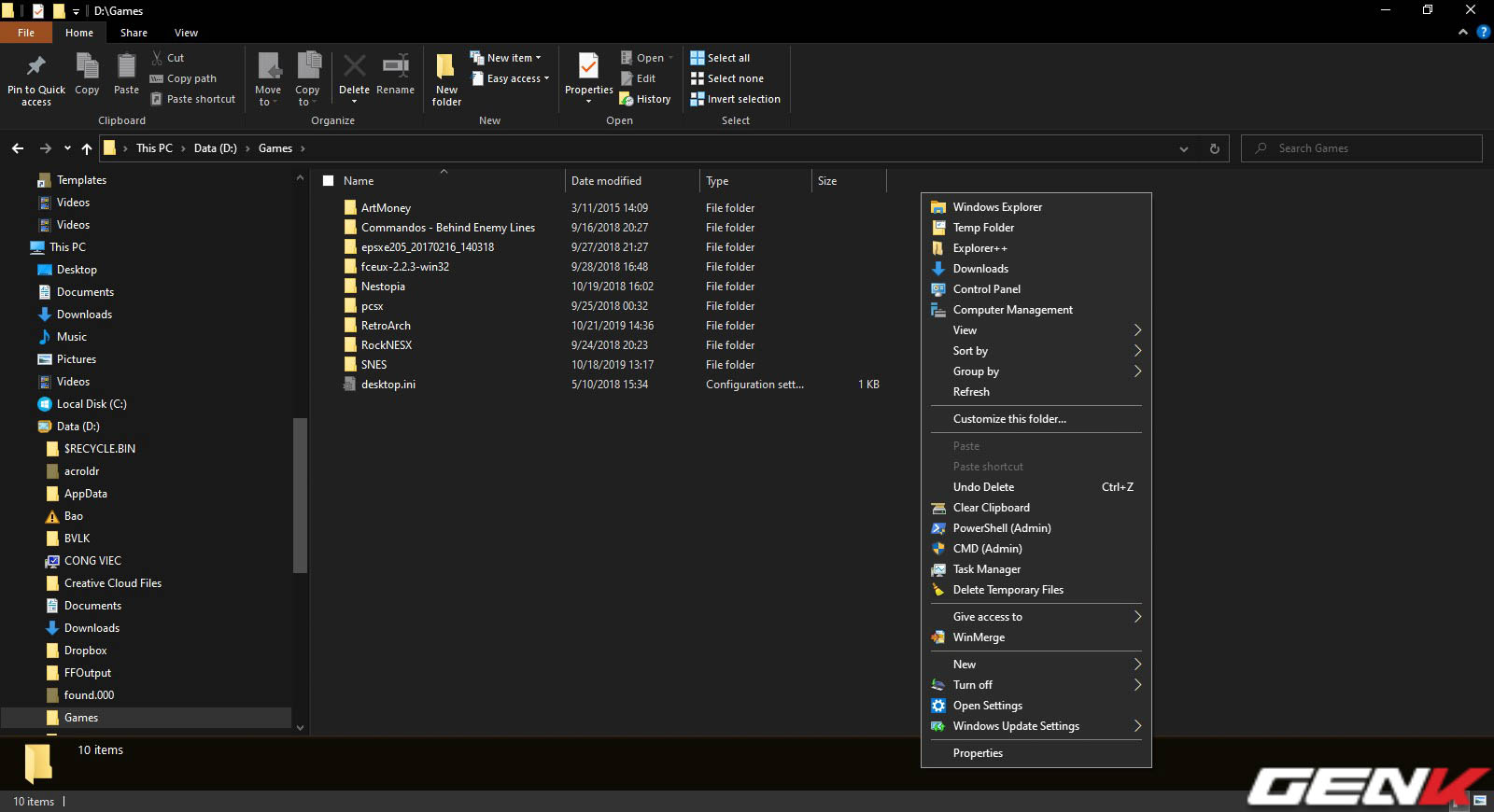Click the Date modified column header
The height and width of the screenshot is (812, 1494).
[x=632, y=181]
